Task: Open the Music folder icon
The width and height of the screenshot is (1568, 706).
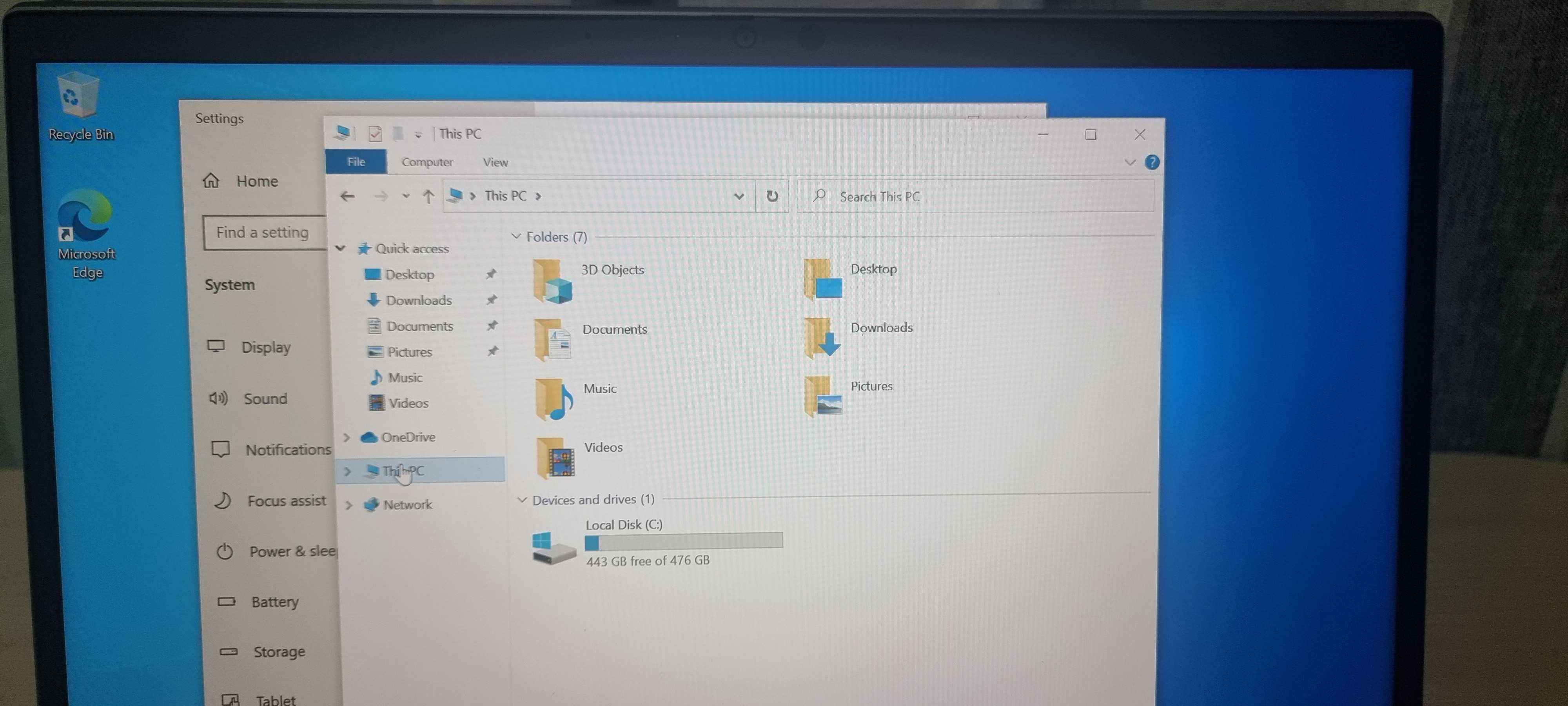Action: [554, 400]
